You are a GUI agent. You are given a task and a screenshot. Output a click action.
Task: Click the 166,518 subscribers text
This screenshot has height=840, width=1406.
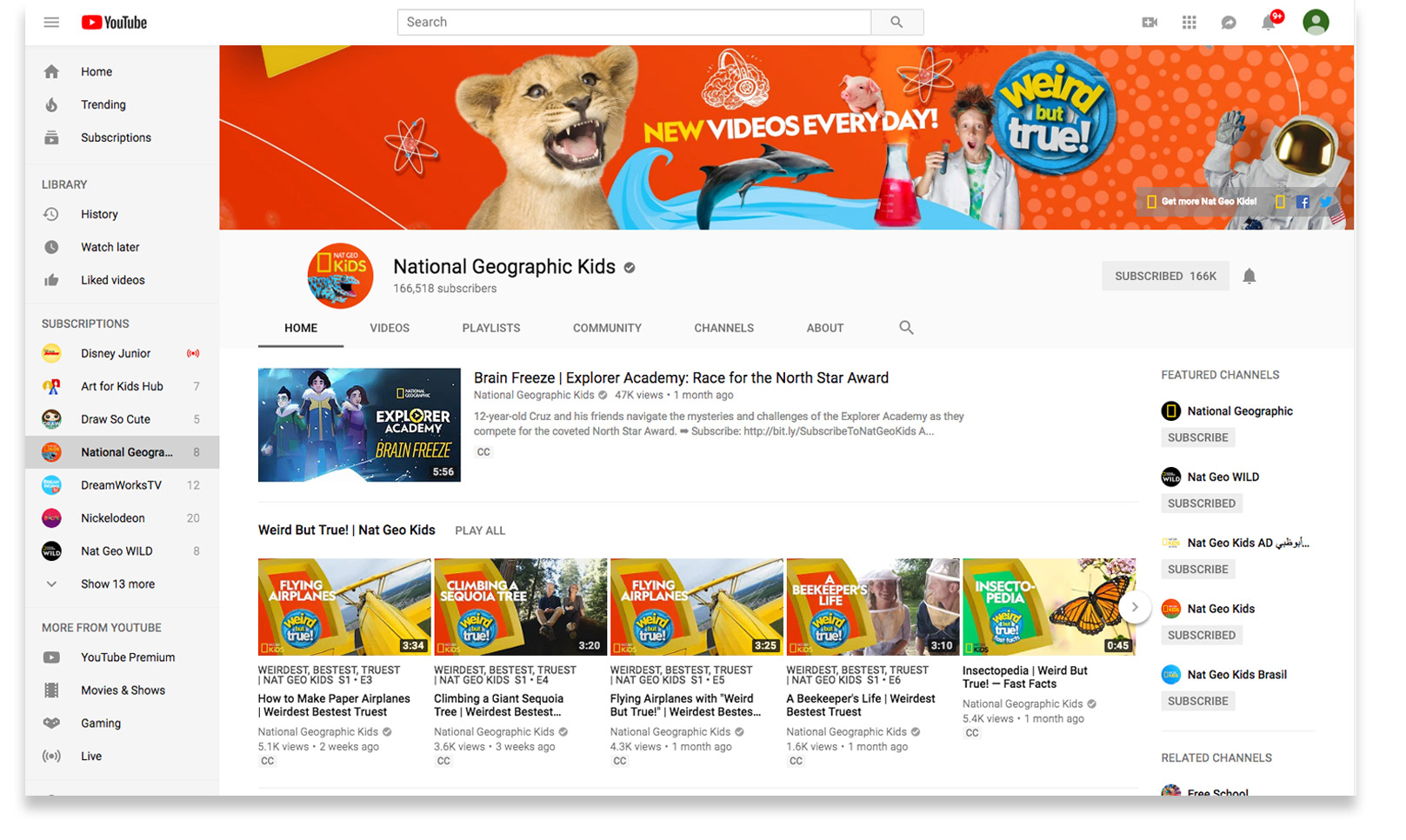(x=444, y=289)
